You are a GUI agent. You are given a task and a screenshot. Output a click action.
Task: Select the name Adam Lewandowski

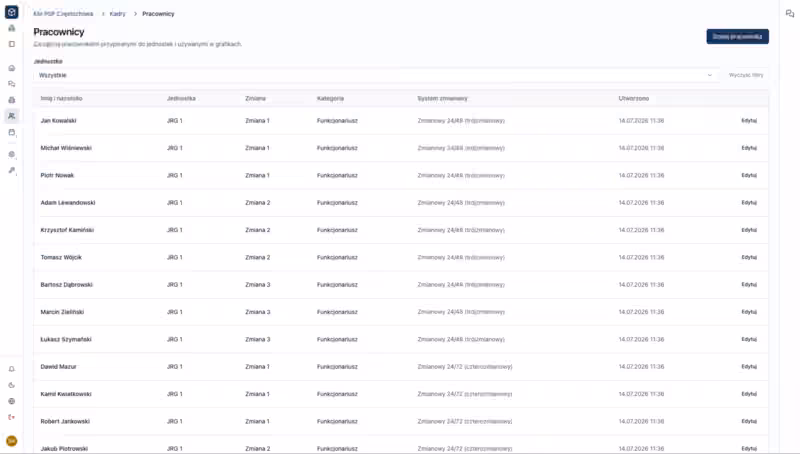[68, 203]
